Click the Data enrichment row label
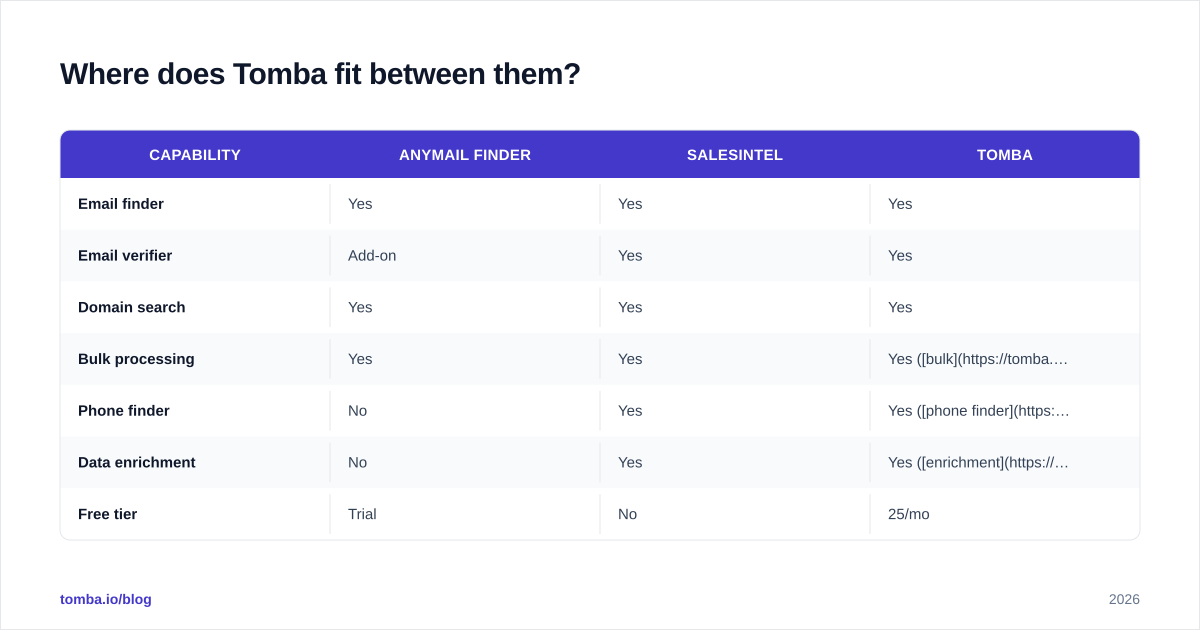1200x630 pixels. click(137, 463)
